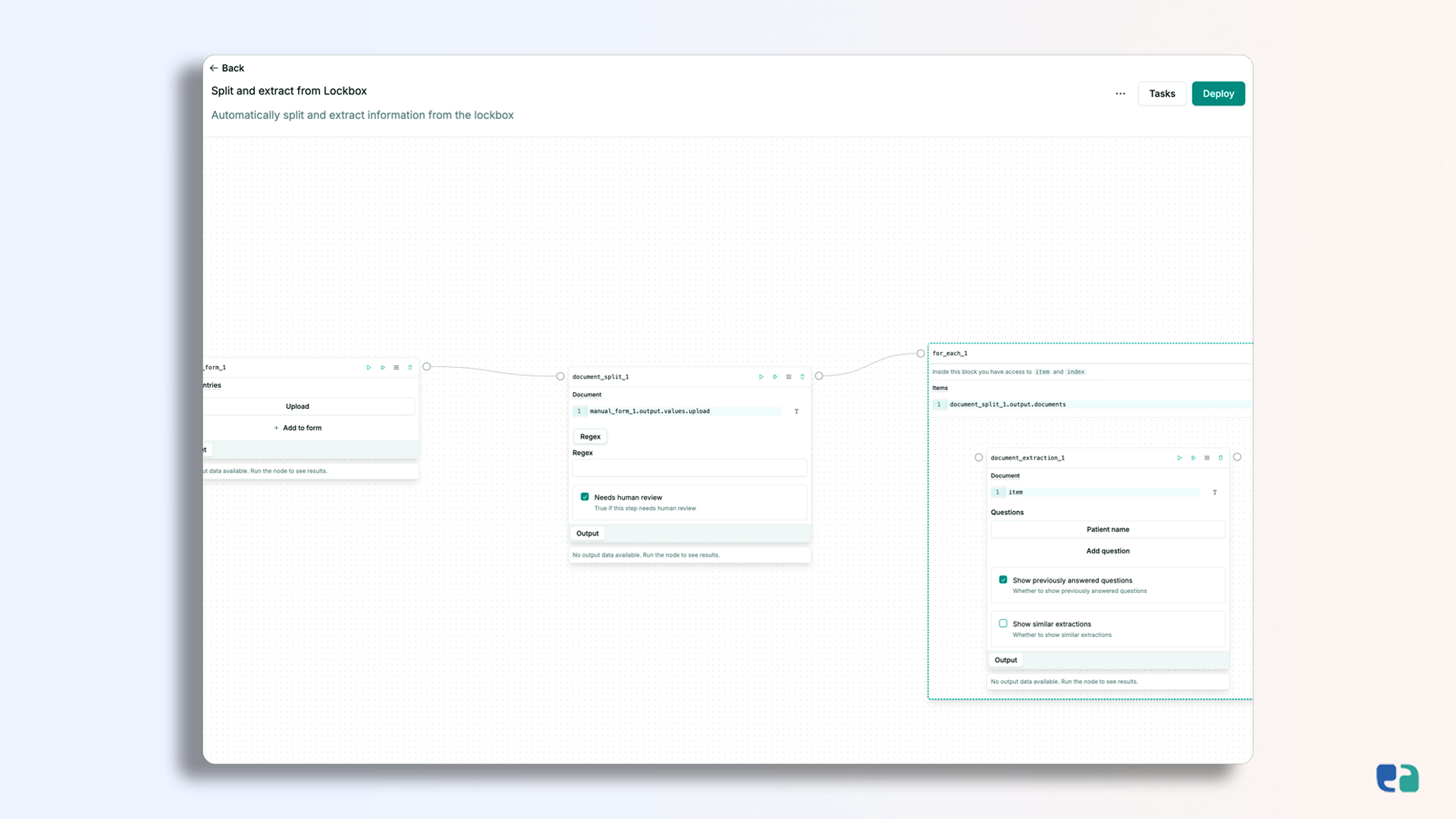Click the for_each_1 input connector
Image resolution: width=1456 pixels, height=819 pixels.
[921, 354]
